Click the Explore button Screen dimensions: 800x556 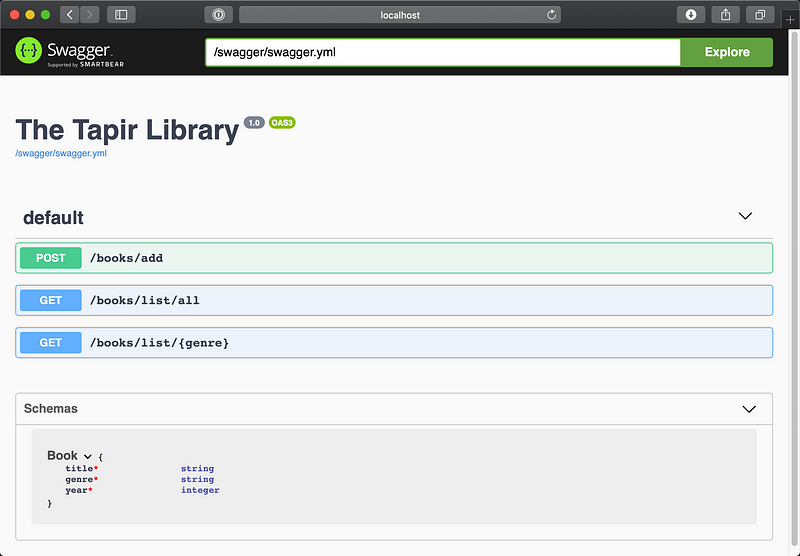727,52
